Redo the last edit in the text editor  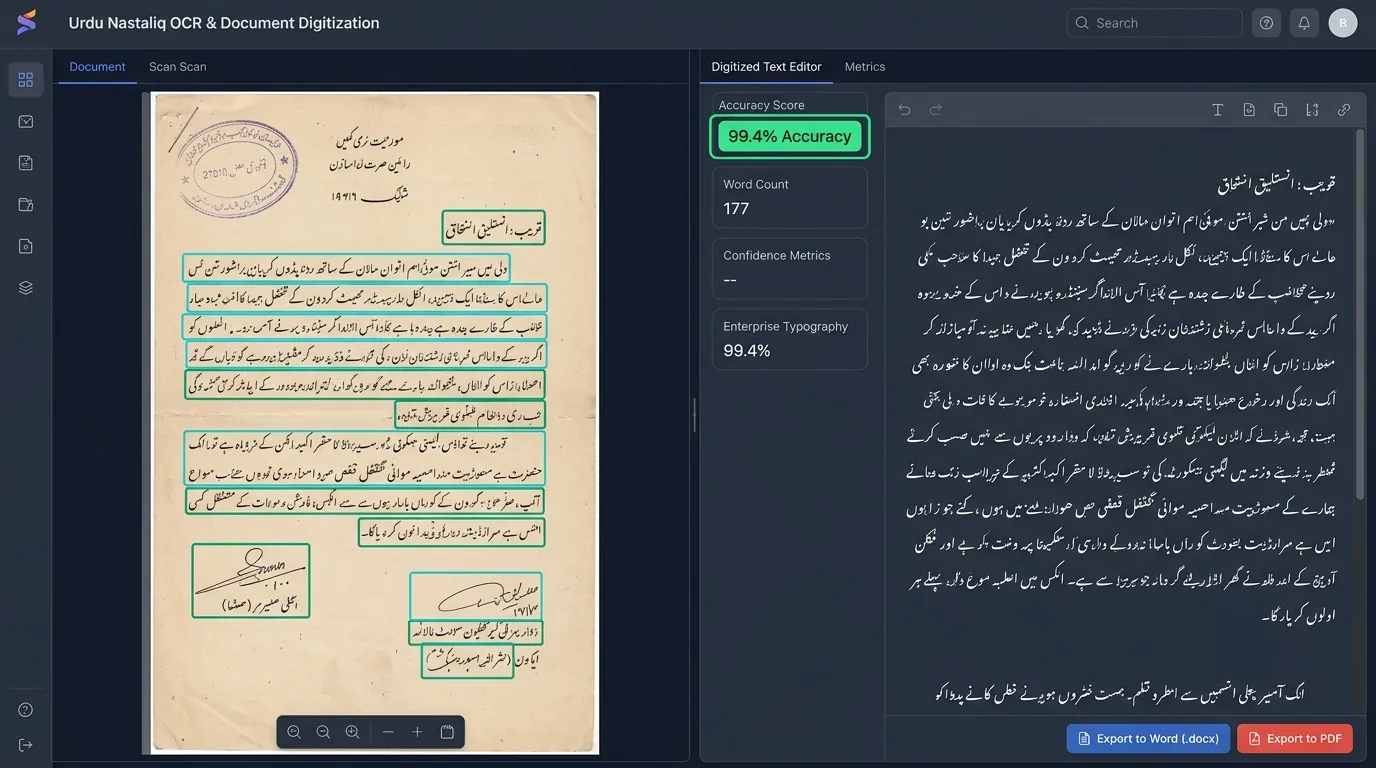tap(936, 110)
